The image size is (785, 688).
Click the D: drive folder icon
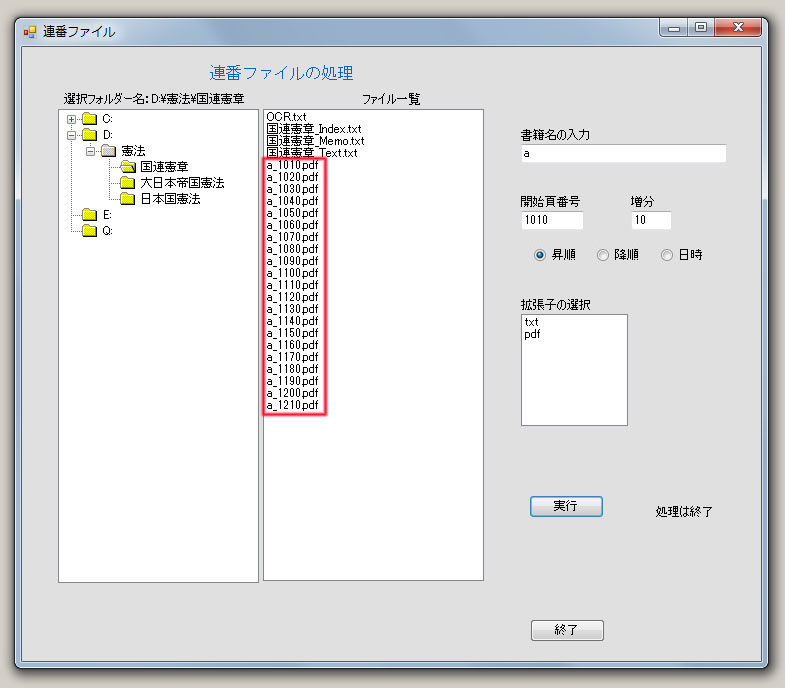(90, 135)
